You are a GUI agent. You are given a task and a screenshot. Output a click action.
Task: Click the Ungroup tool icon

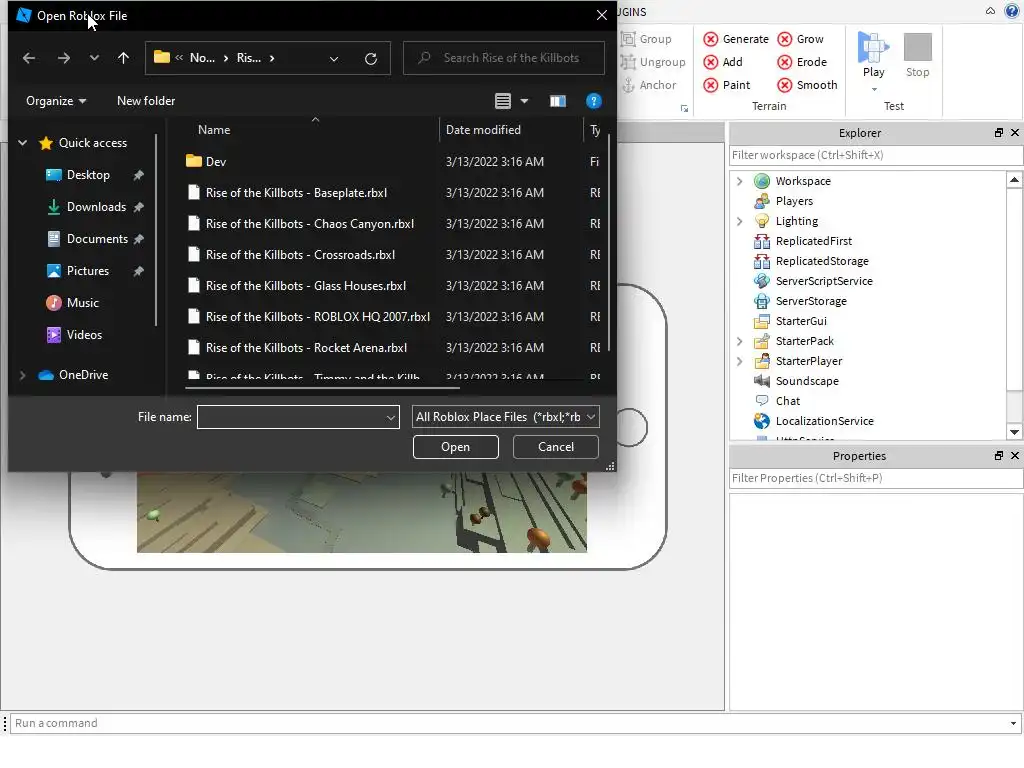(x=628, y=62)
